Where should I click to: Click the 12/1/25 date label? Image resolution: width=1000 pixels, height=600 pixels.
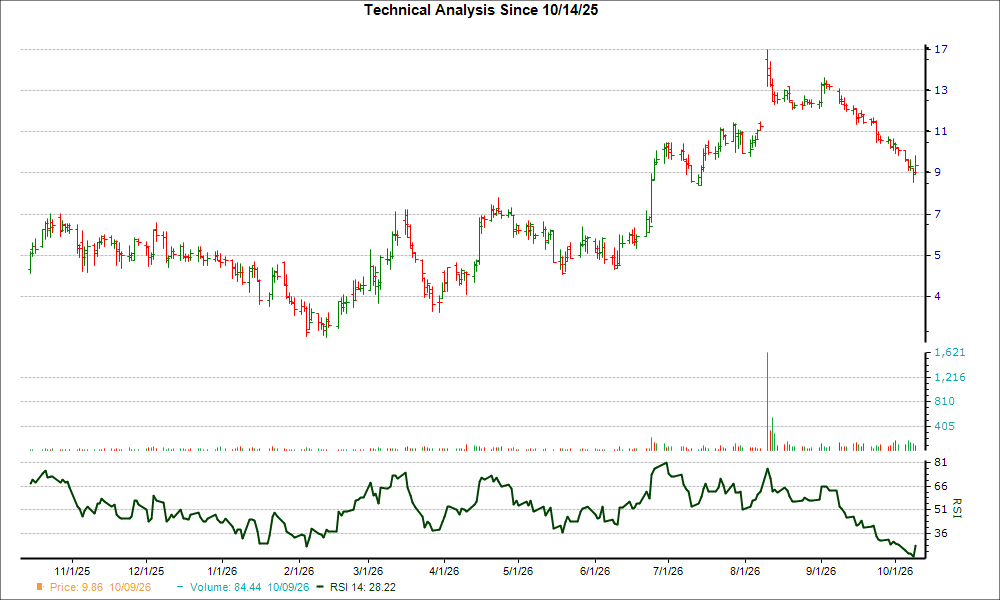pyautogui.click(x=146, y=571)
